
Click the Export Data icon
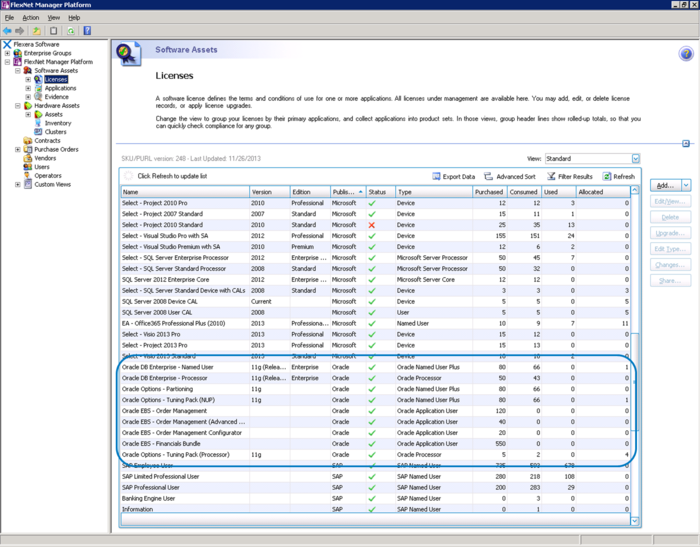(x=438, y=176)
